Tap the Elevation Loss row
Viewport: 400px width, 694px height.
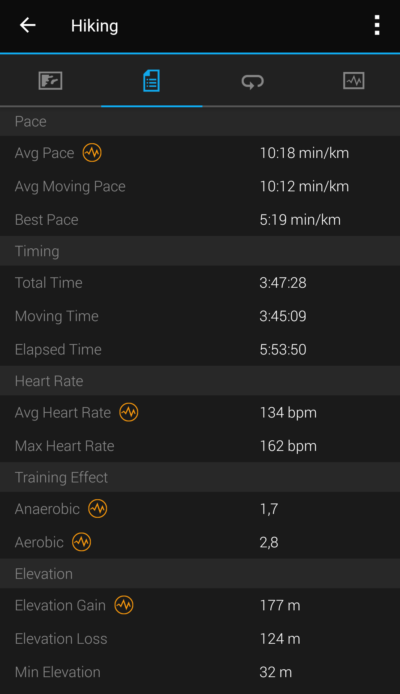tap(200, 639)
